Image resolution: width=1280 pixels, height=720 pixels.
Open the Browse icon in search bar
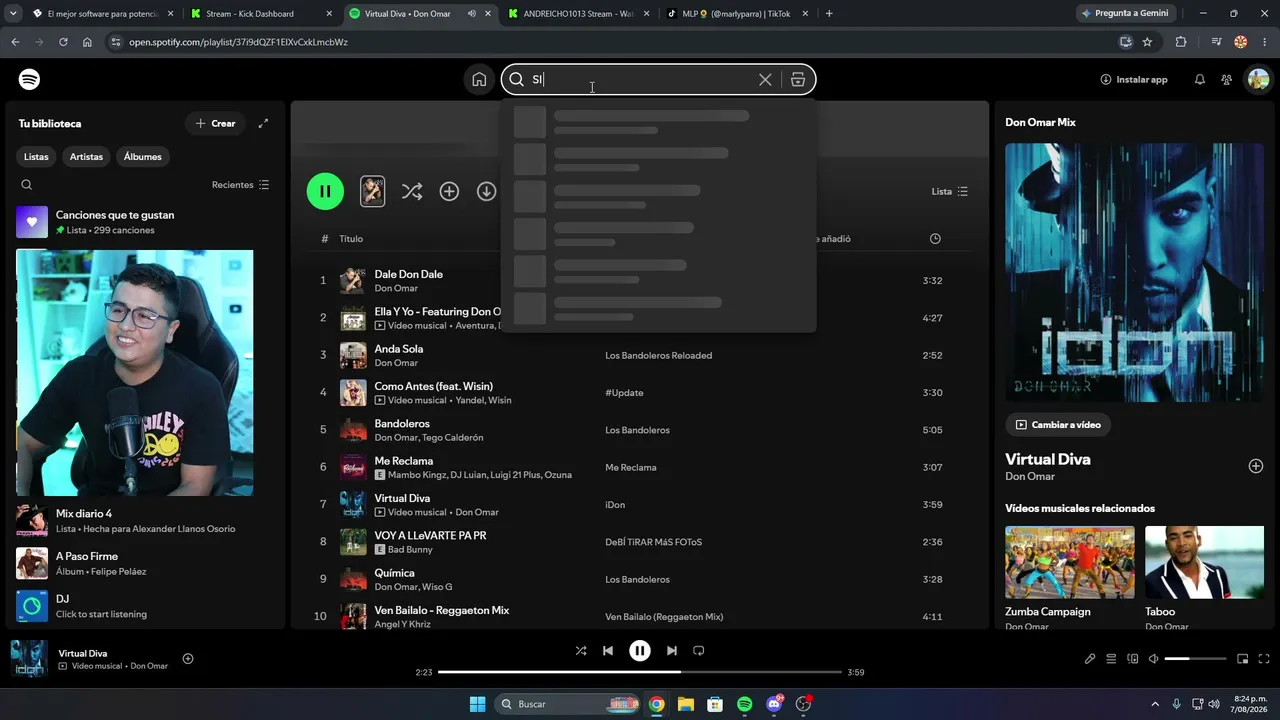tap(798, 80)
